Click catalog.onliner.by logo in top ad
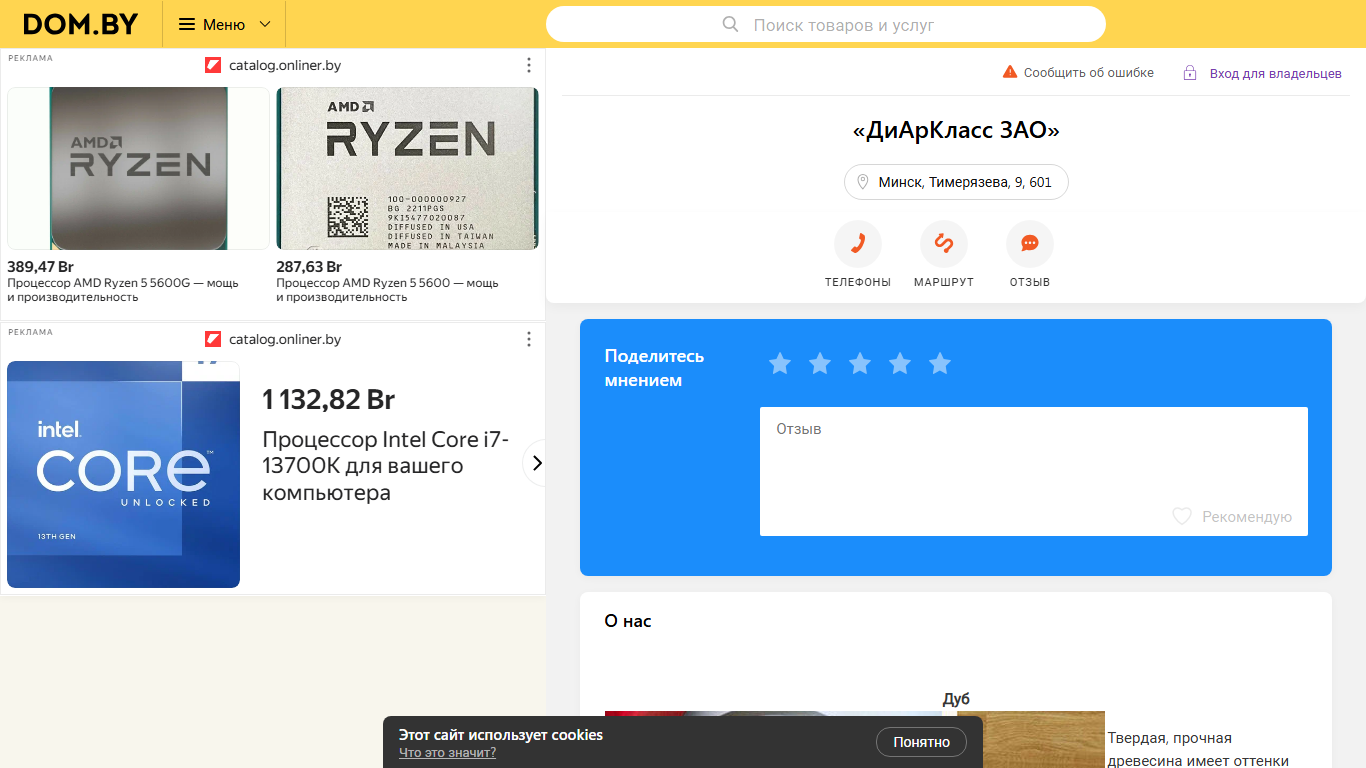Viewport: 1366px width, 768px height. coord(213,65)
